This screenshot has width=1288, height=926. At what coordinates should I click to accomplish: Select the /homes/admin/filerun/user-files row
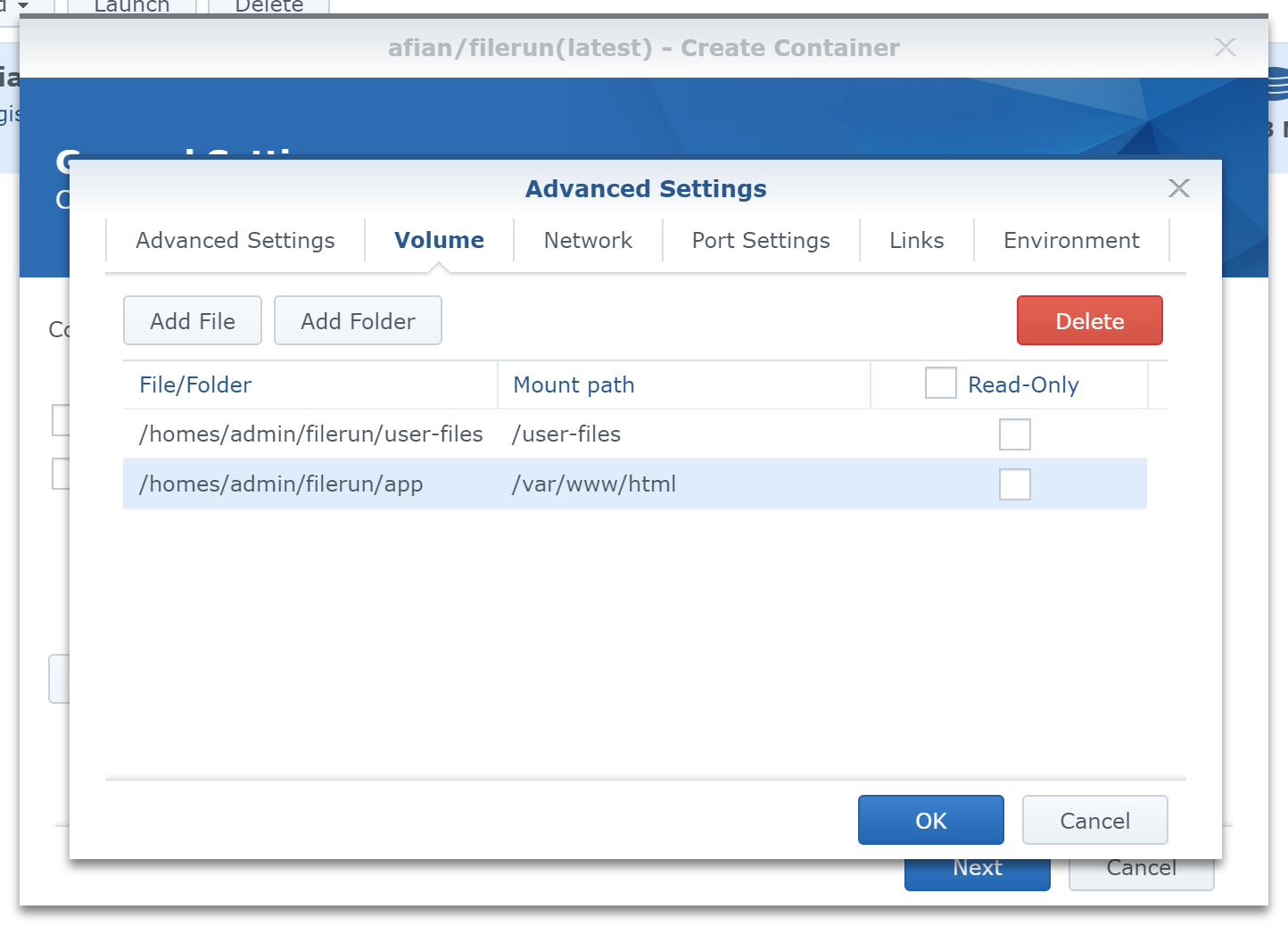tap(310, 434)
